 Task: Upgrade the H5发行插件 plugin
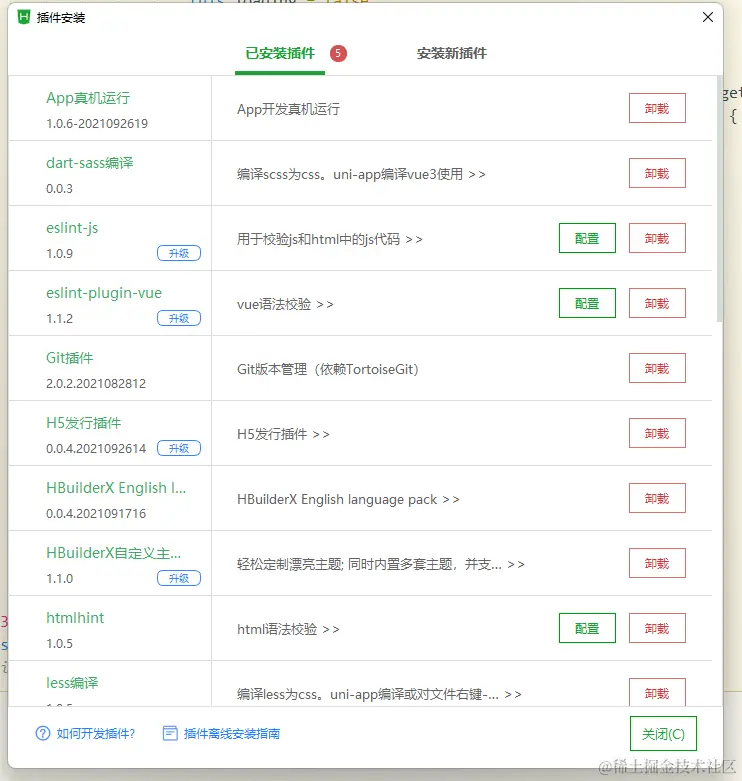coord(179,448)
